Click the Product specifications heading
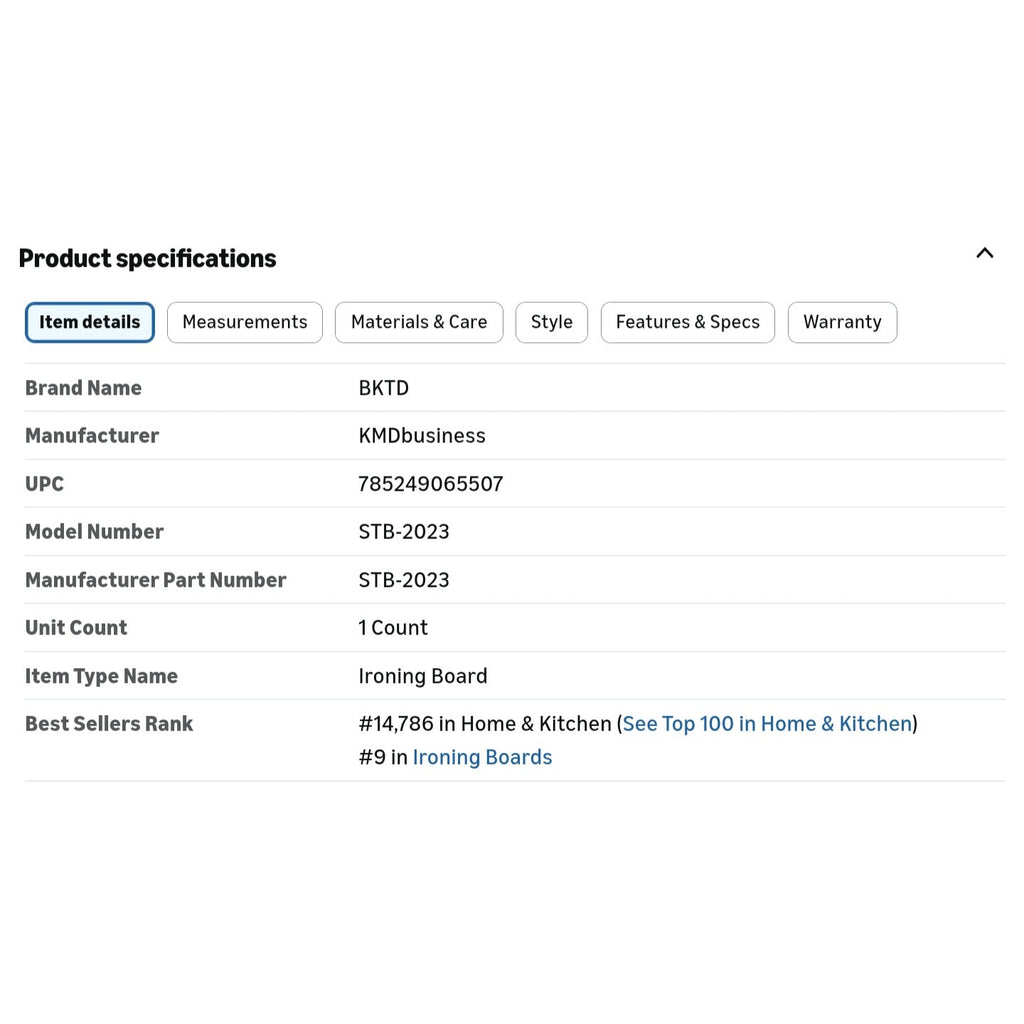1024x1024 pixels. [148, 259]
